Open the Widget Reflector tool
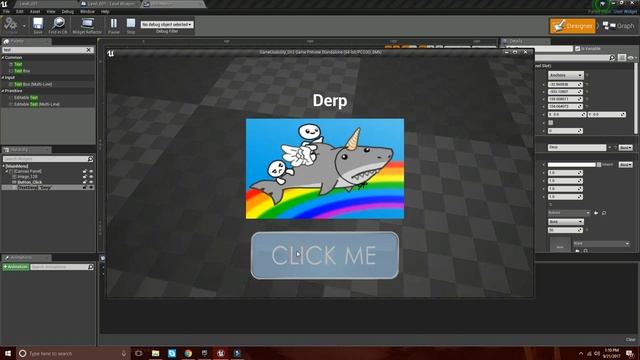 click(x=87, y=25)
